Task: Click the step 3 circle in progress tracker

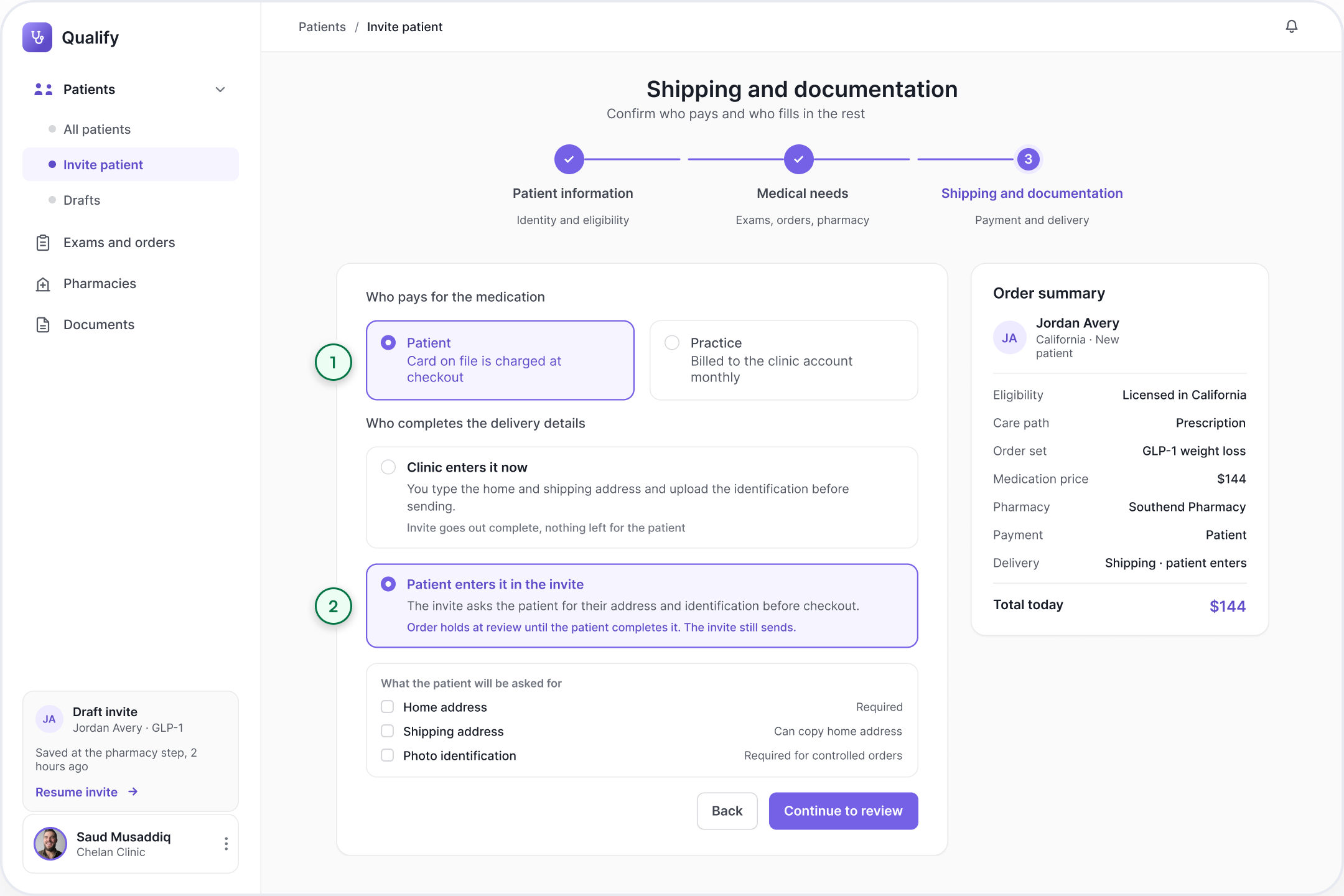Action: pyautogui.click(x=1029, y=159)
